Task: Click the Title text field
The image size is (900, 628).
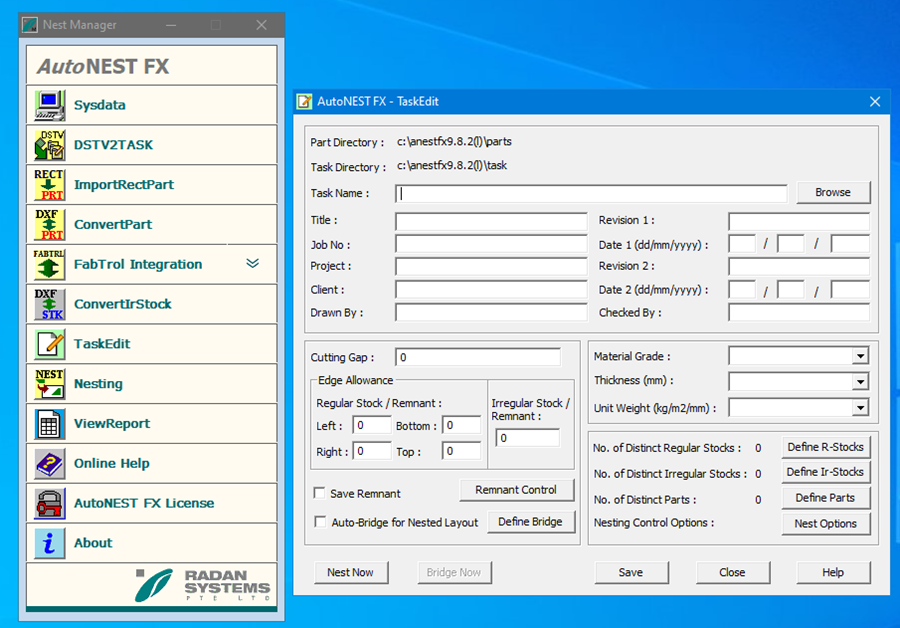Action: point(491,221)
